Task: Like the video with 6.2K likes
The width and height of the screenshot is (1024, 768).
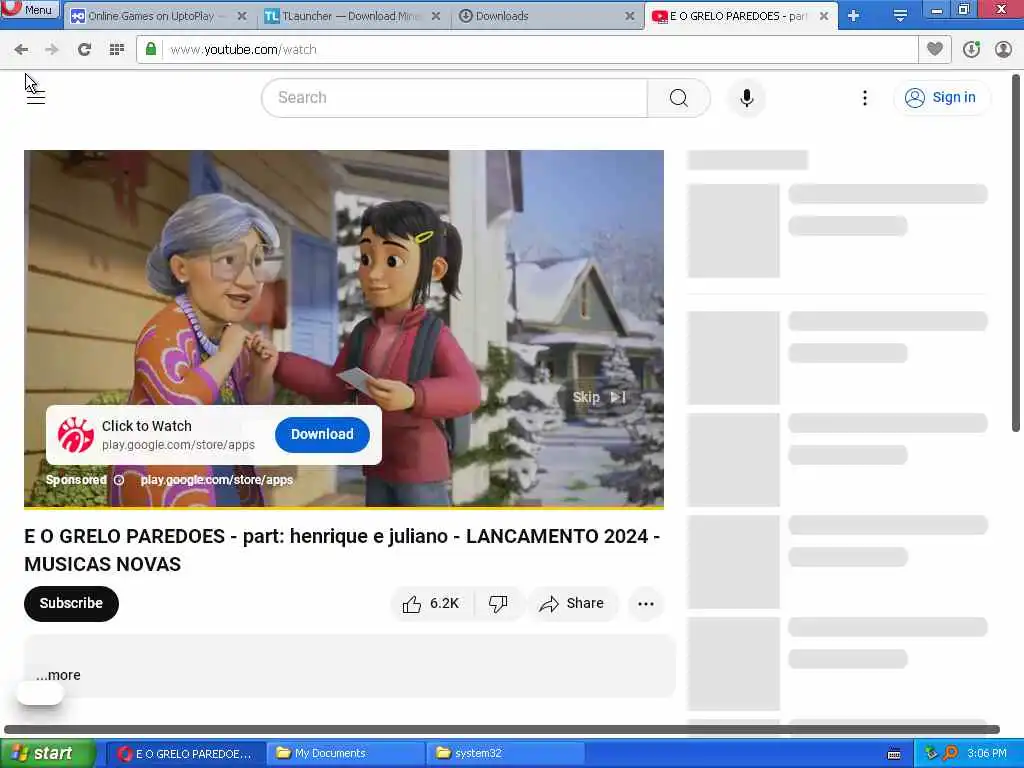Action: 431,603
